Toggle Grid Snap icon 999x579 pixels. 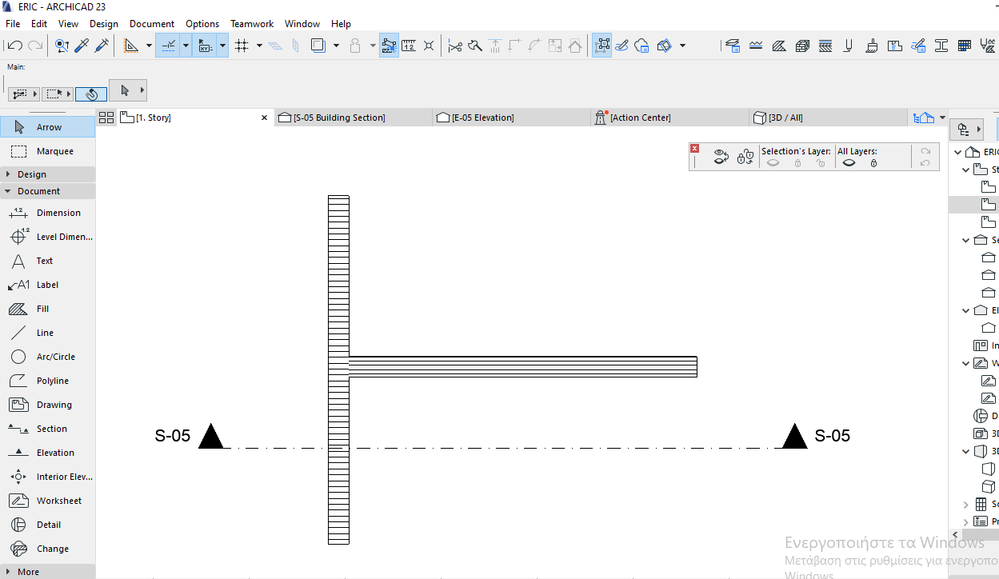point(241,46)
